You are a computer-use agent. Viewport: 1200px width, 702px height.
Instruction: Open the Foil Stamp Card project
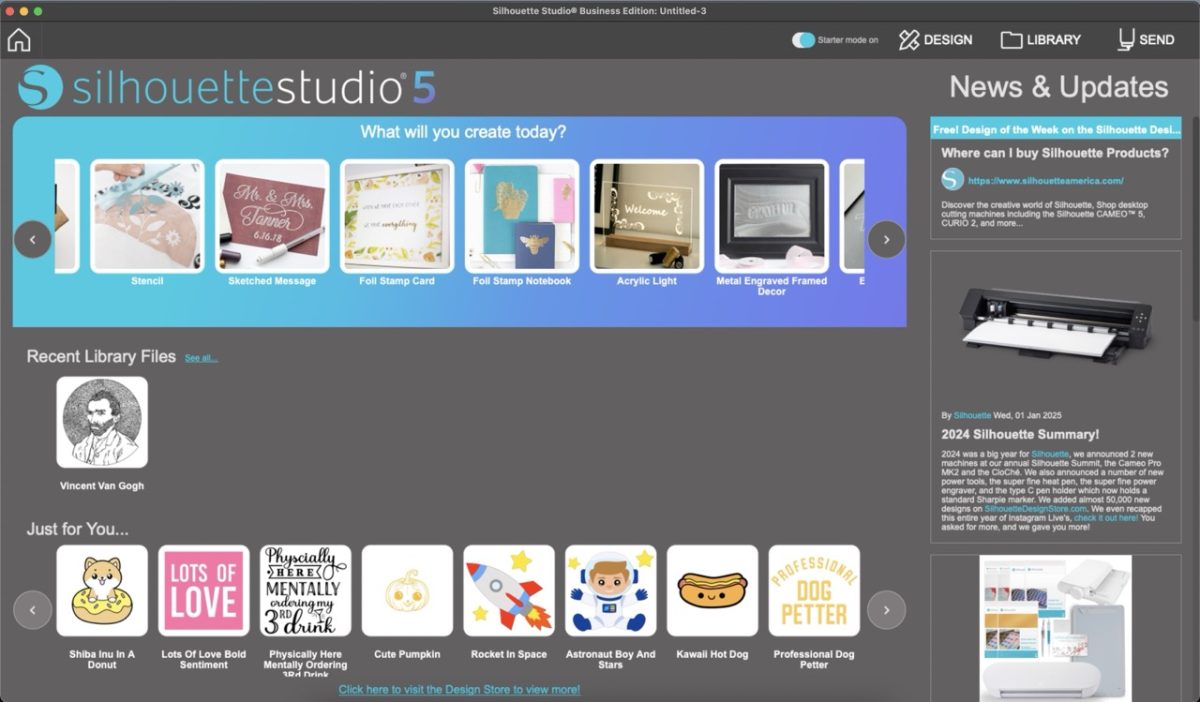(x=397, y=216)
